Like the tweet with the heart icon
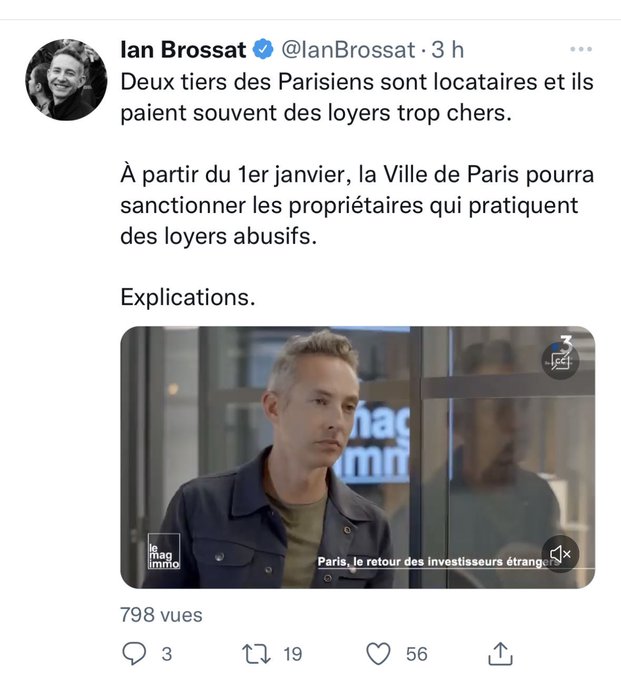 tap(379, 654)
